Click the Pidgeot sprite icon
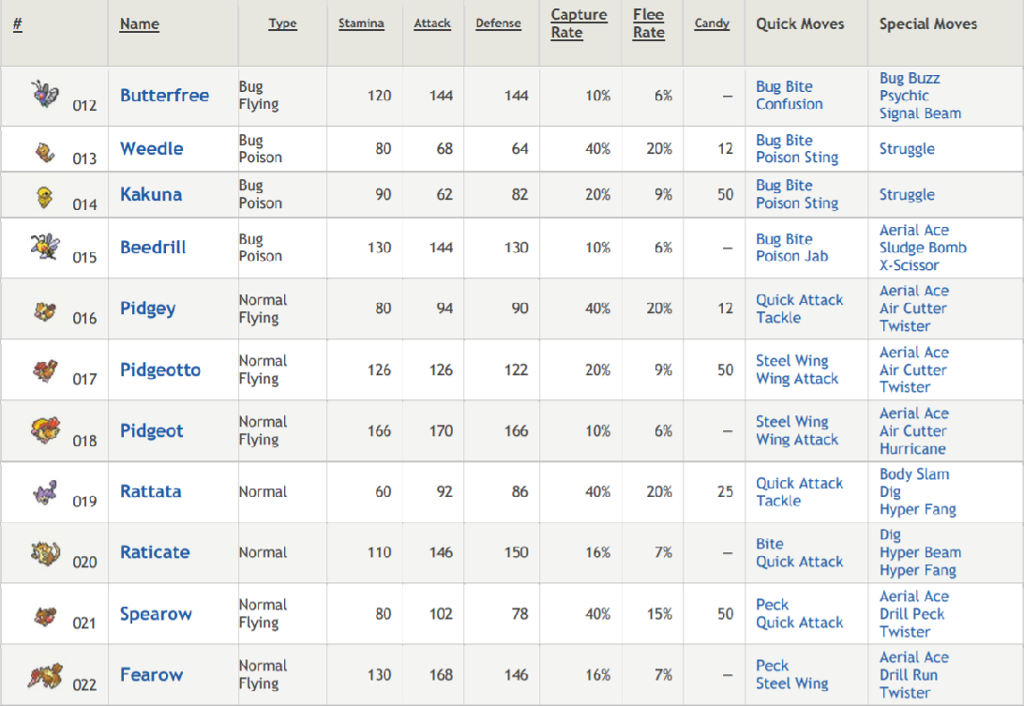1024x706 pixels. (x=45, y=430)
